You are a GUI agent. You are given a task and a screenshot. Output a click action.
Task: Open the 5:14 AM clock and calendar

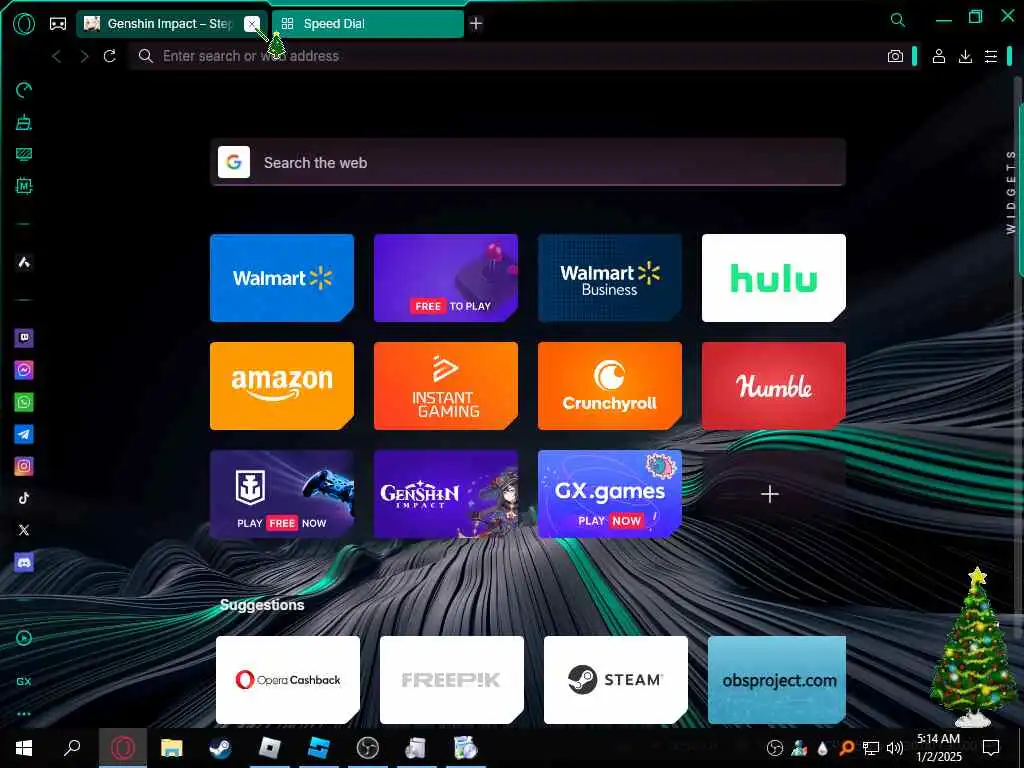coord(939,748)
